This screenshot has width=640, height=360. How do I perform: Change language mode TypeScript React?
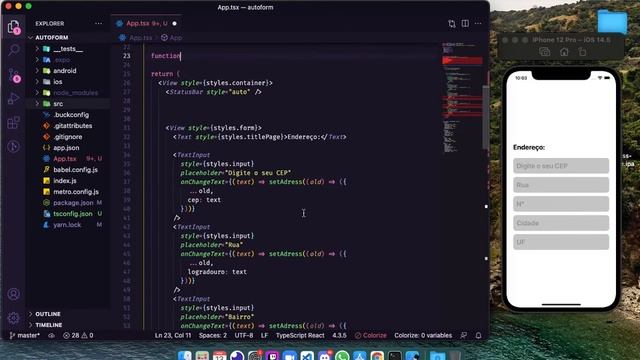[x=300, y=336]
